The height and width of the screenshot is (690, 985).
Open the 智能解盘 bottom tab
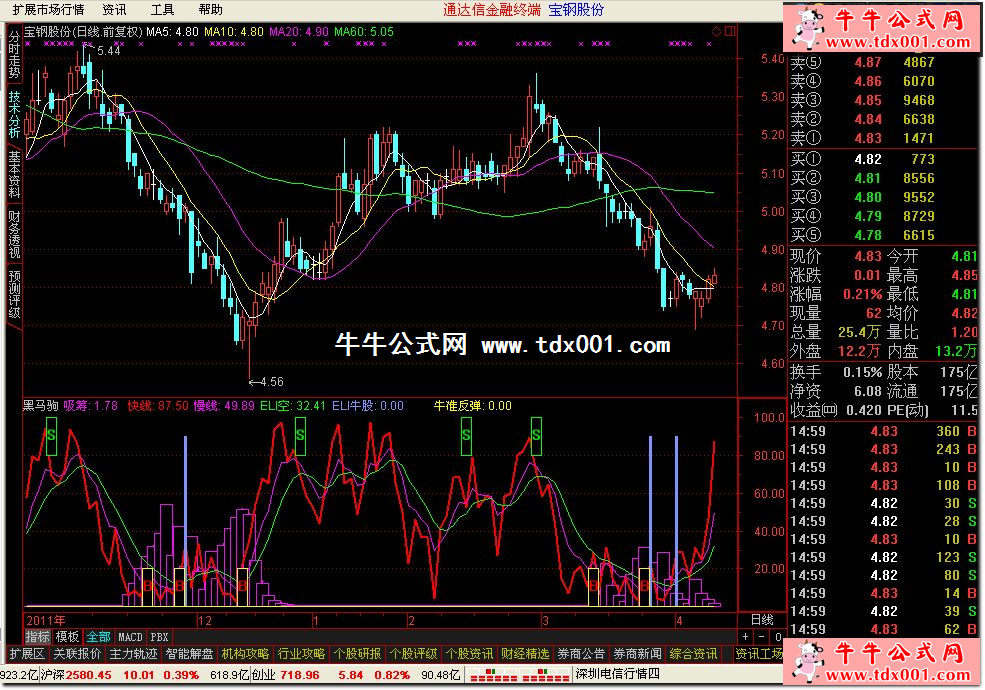click(x=189, y=654)
